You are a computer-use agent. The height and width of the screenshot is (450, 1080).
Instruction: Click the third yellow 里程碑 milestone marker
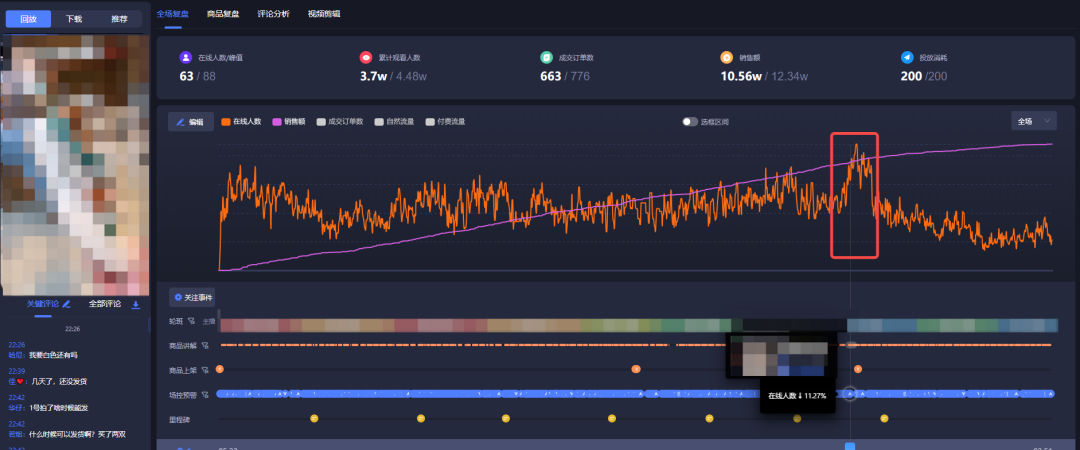(x=506, y=418)
